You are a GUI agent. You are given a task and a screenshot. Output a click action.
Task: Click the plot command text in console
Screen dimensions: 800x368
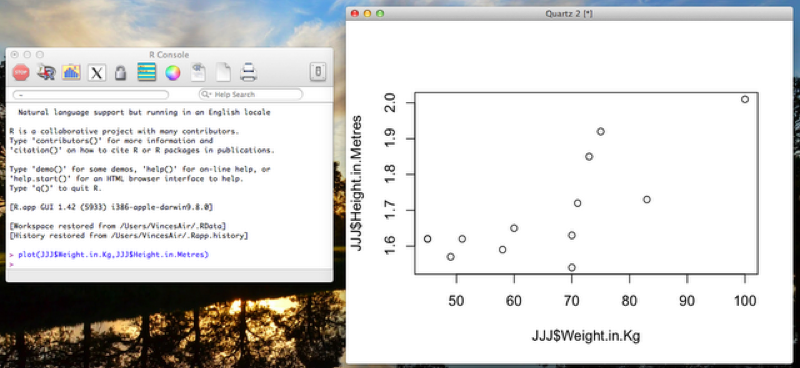coord(113,254)
